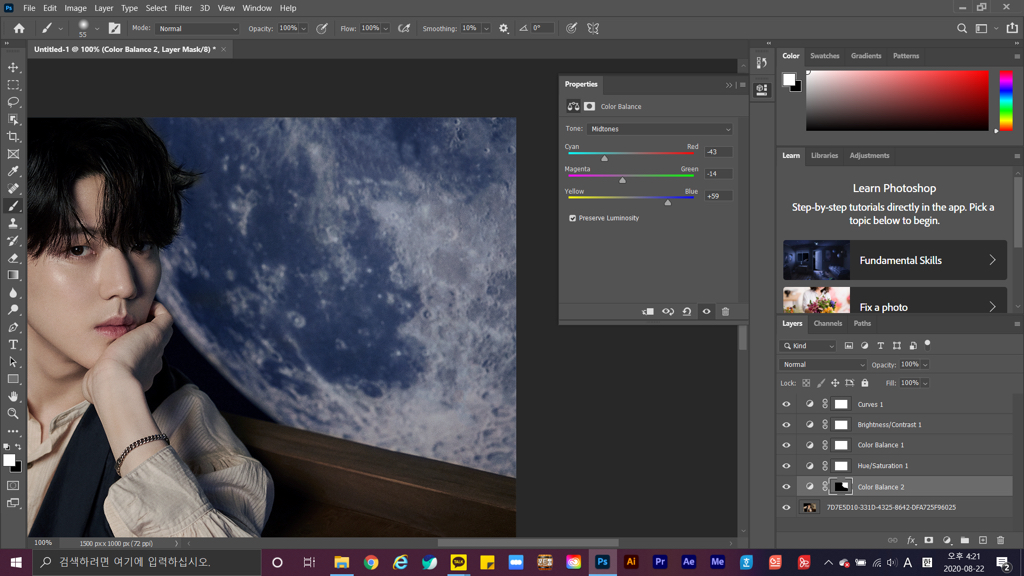The width and height of the screenshot is (1024, 576).
Task: Reset adjustment defaults in Properties
Action: pos(687,312)
